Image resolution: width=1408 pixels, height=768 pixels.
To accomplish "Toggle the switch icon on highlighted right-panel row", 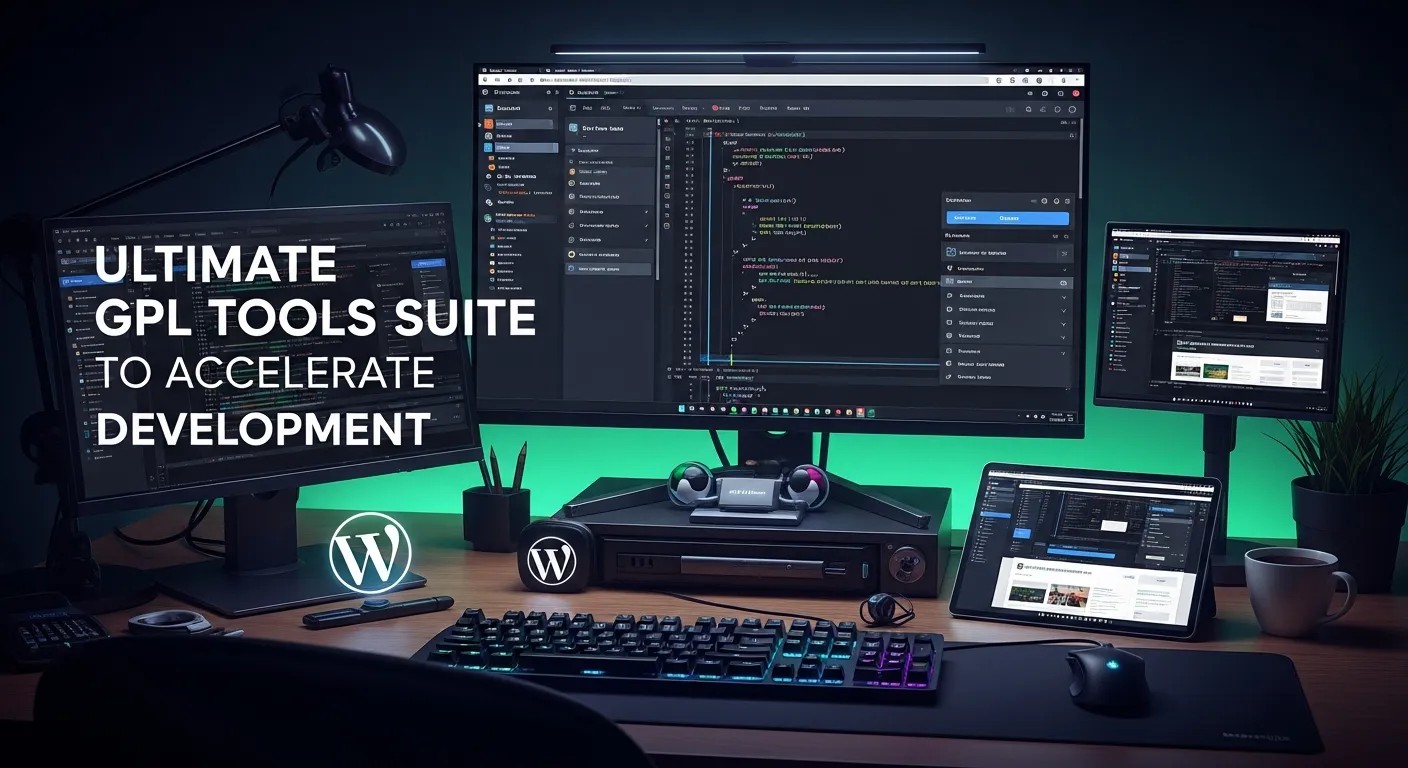I will (1063, 283).
